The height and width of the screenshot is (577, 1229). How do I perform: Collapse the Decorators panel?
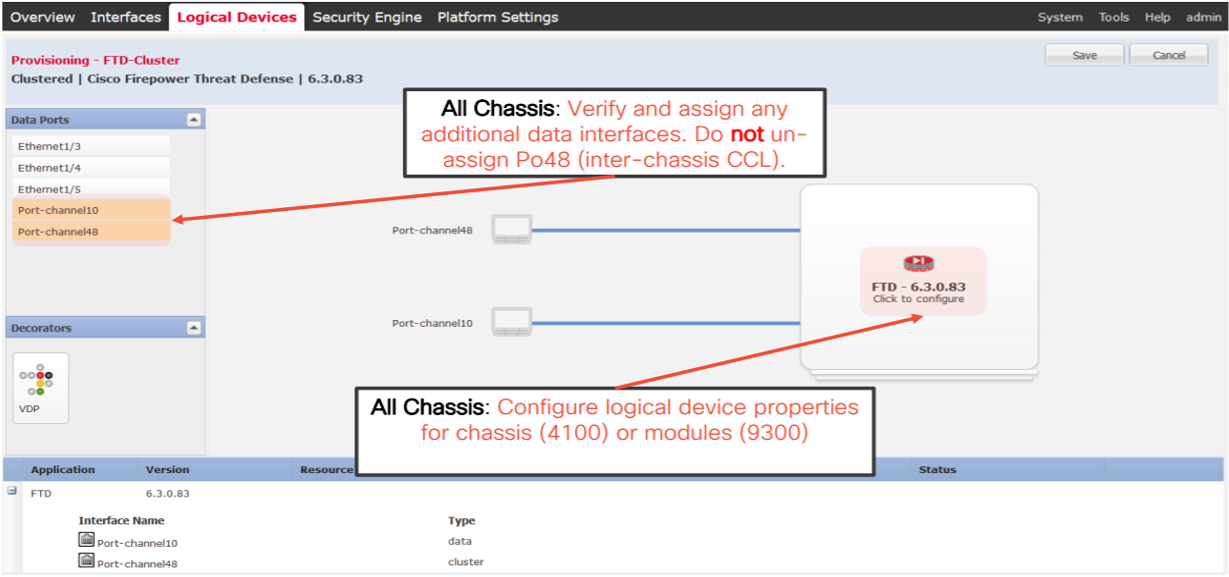point(194,328)
